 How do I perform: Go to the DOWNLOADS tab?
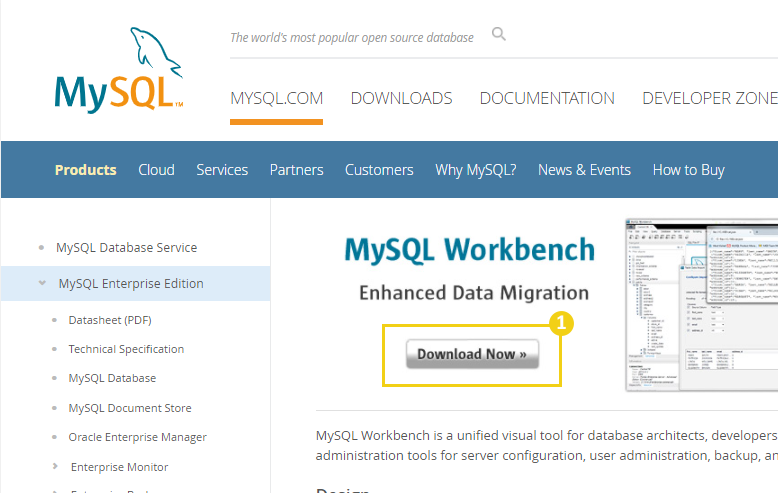(401, 98)
